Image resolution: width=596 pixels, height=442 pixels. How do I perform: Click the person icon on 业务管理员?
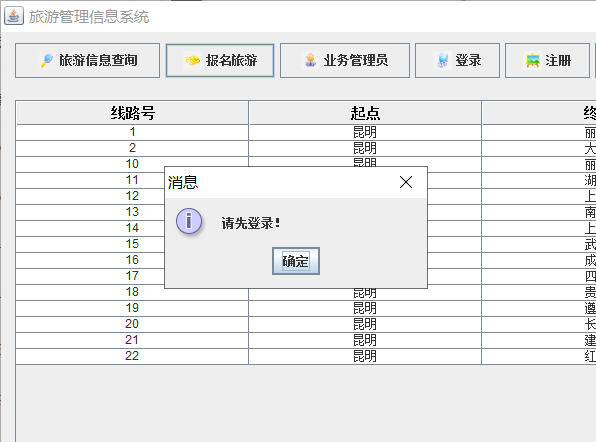click(x=311, y=60)
